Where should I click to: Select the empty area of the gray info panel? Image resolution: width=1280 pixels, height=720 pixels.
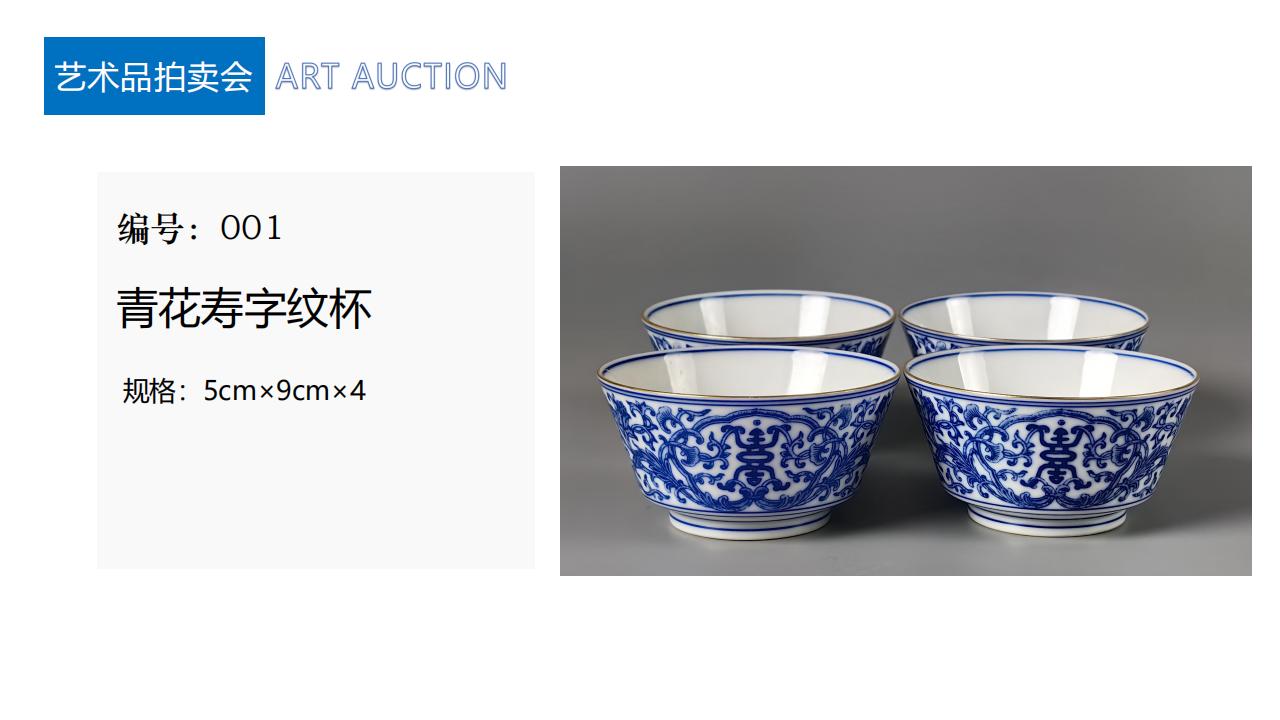[315, 490]
